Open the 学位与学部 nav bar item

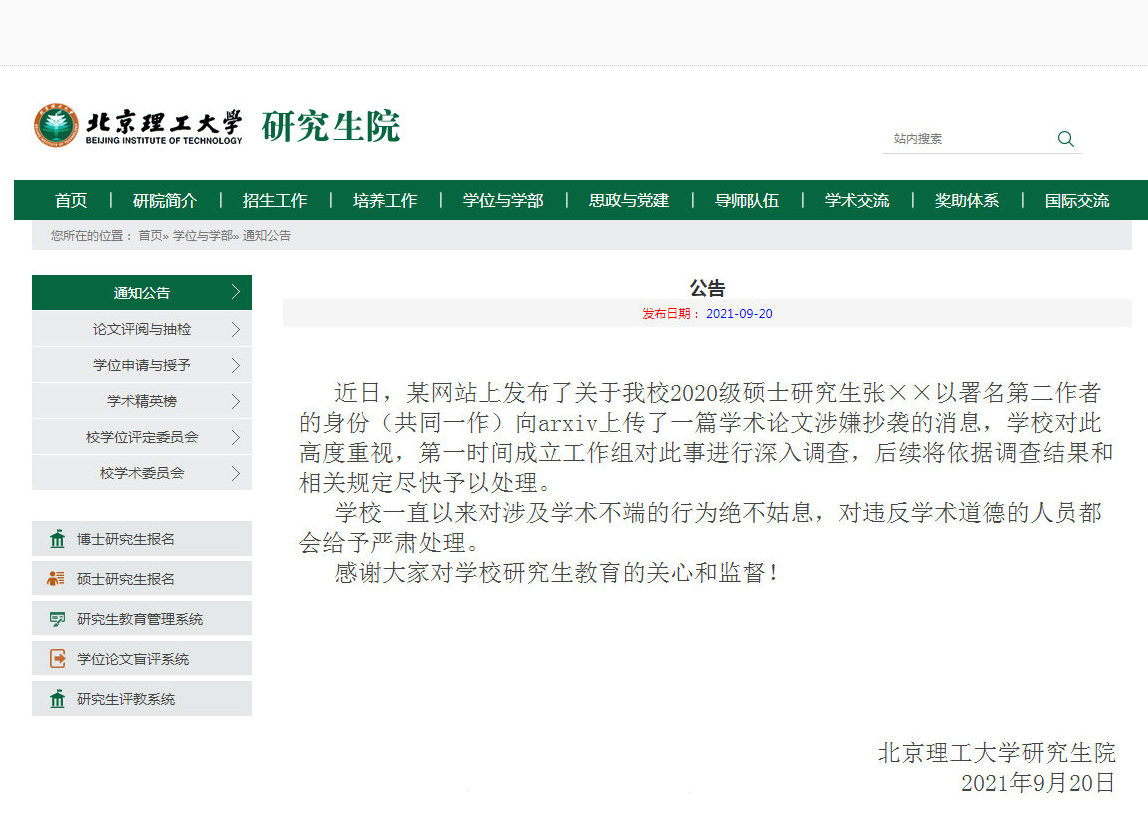pos(503,201)
